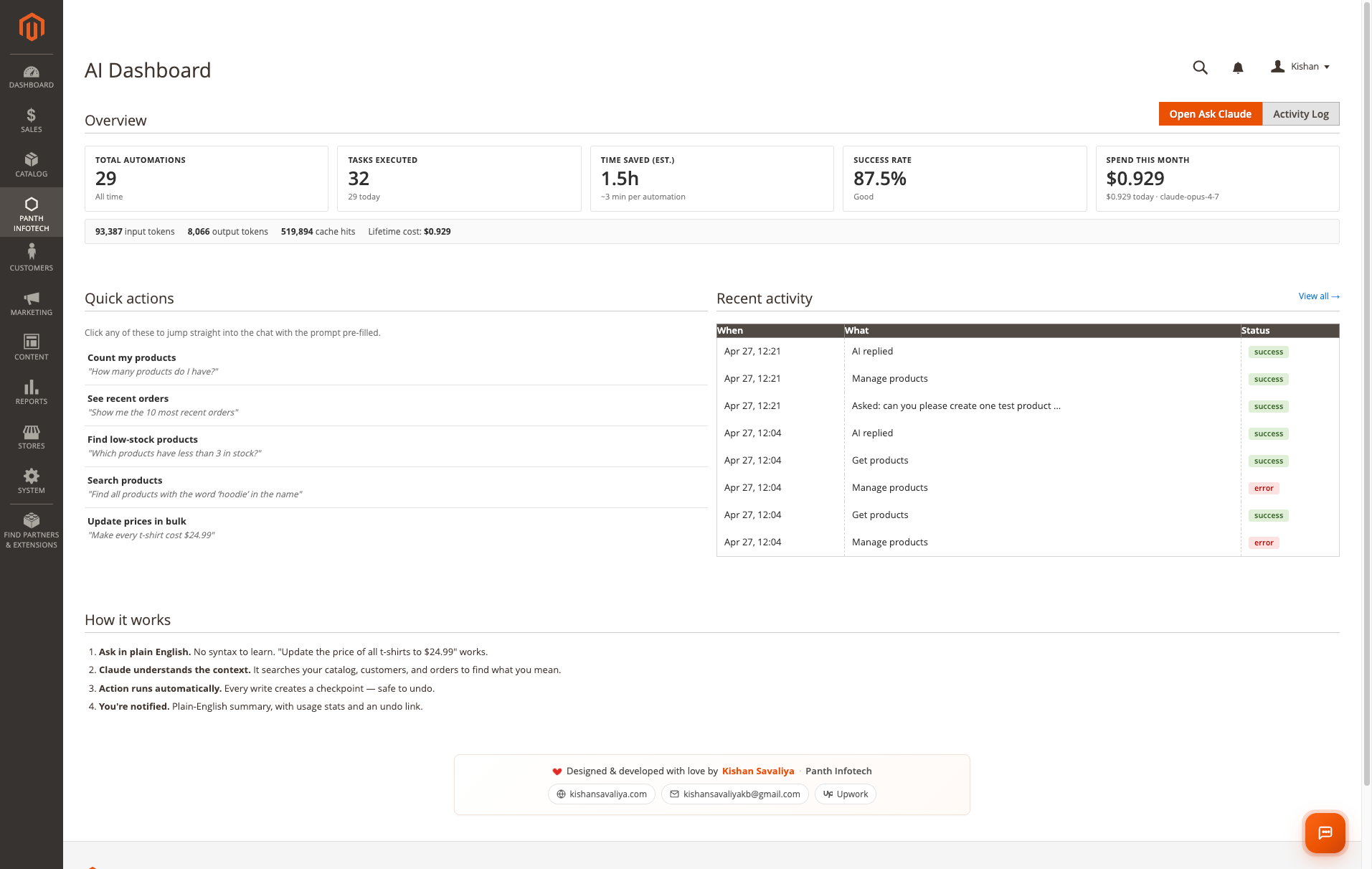
Task: Open the Activity Log
Action: pyautogui.click(x=1300, y=114)
